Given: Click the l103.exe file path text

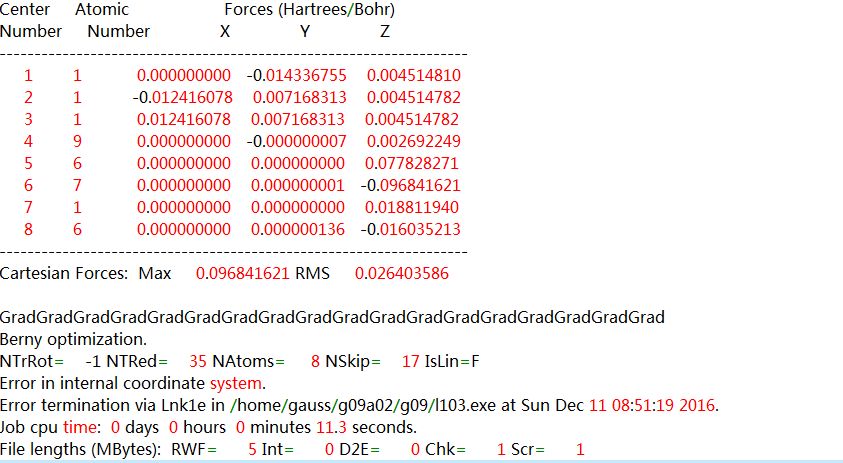Looking at the screenshot, I should 362,406.
